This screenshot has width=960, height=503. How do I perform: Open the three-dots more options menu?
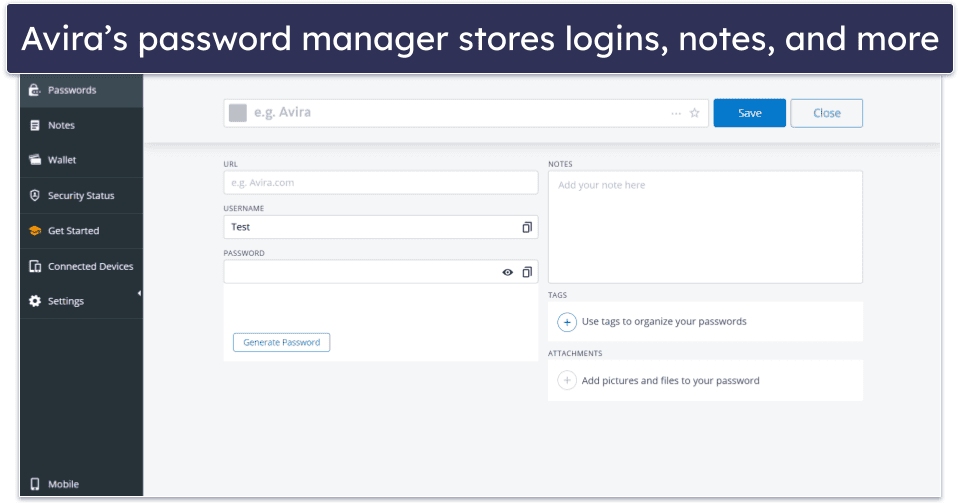676,113
